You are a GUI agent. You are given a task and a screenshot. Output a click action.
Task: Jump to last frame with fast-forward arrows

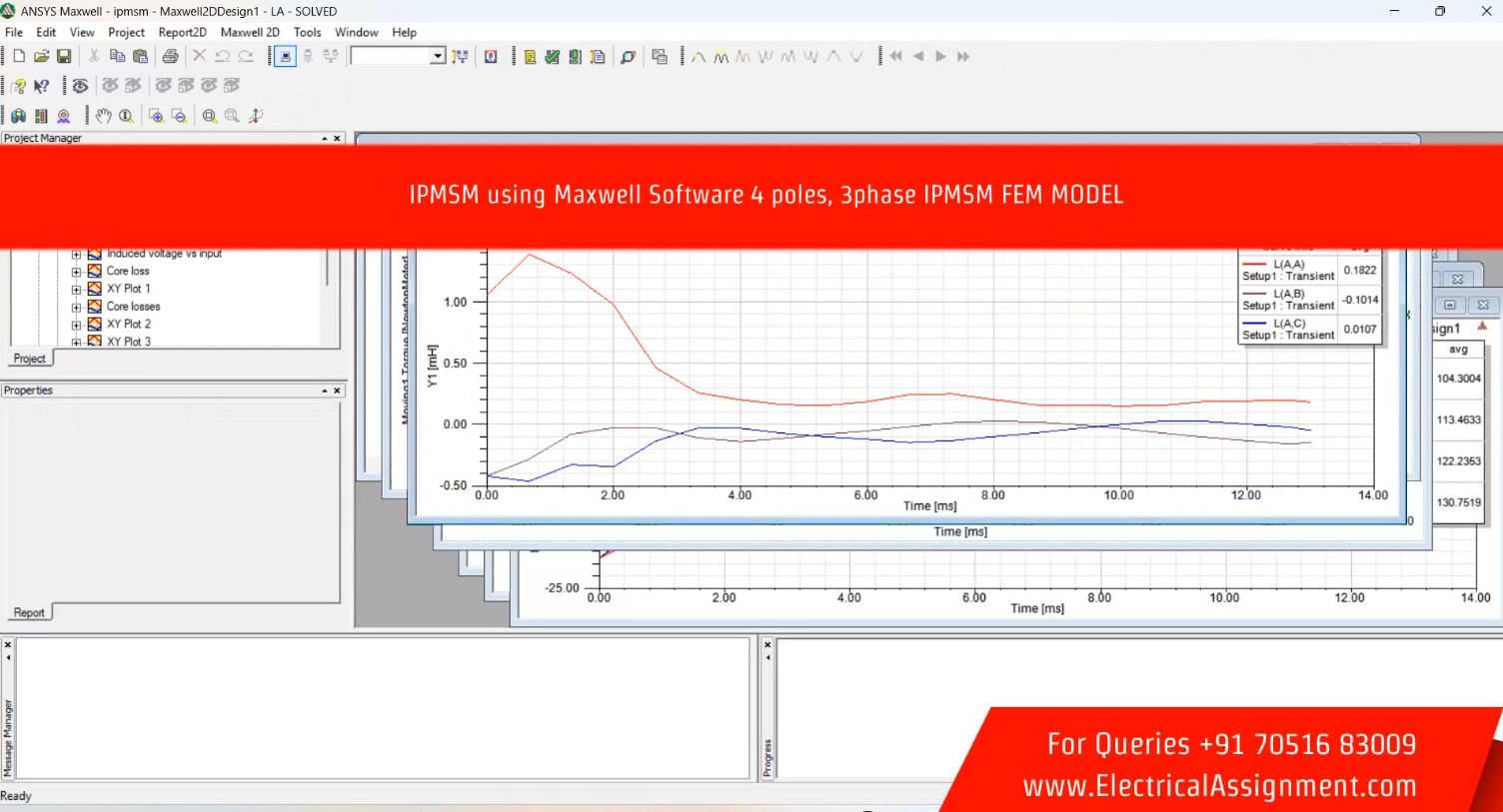(963, 57)
